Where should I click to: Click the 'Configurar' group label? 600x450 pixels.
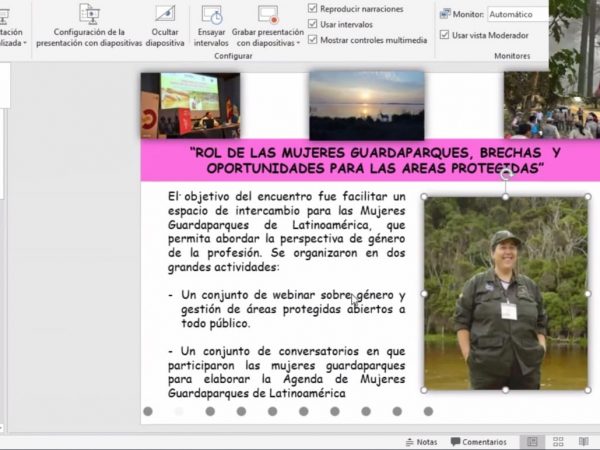point(233,56)
